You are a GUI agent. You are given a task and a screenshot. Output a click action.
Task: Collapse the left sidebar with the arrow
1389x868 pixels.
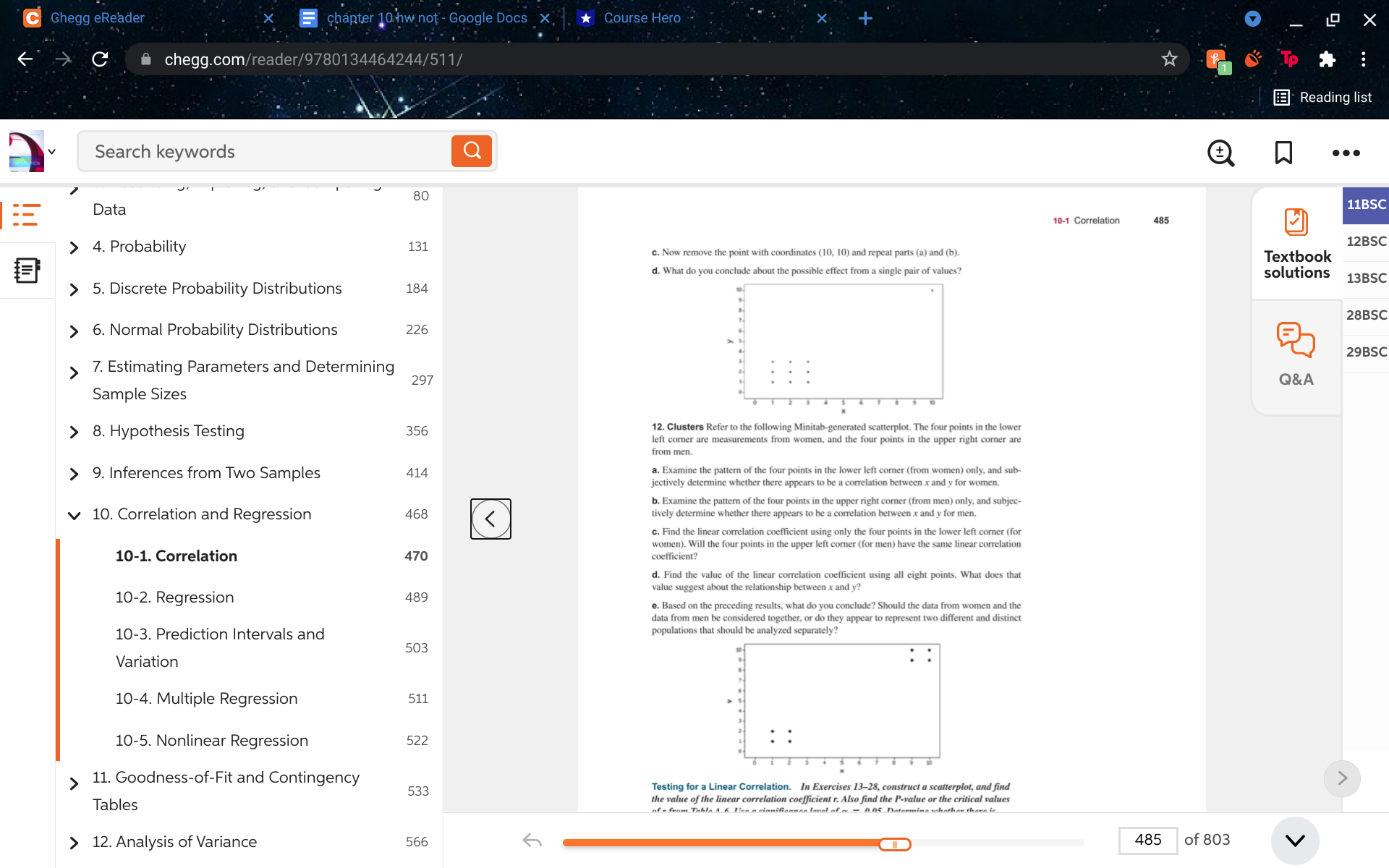pos(490,519)
